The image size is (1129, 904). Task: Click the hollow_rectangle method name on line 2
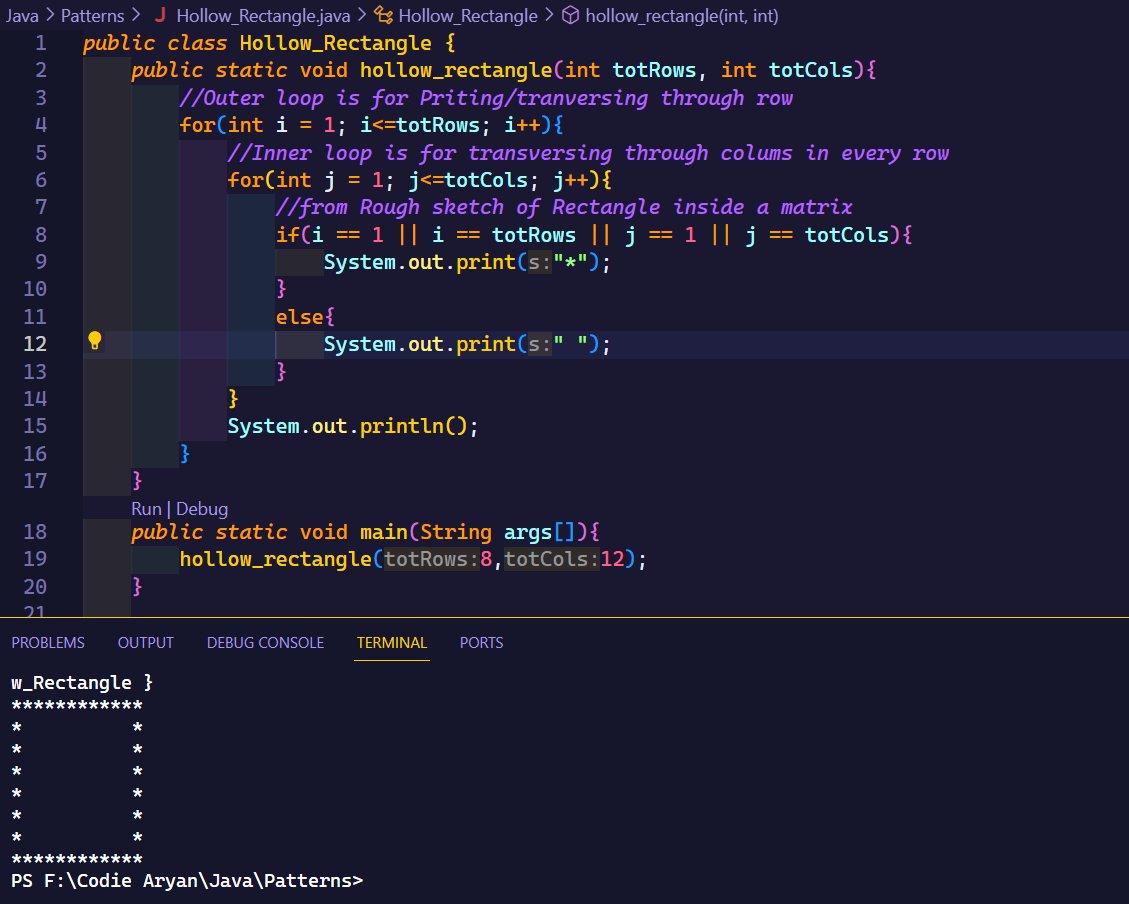pos(456,70)
